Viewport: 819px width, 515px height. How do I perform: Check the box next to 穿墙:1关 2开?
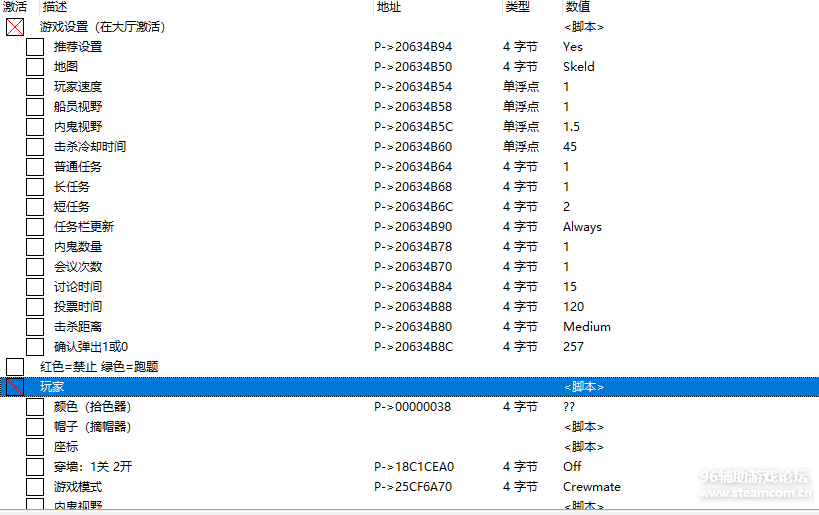35,467
